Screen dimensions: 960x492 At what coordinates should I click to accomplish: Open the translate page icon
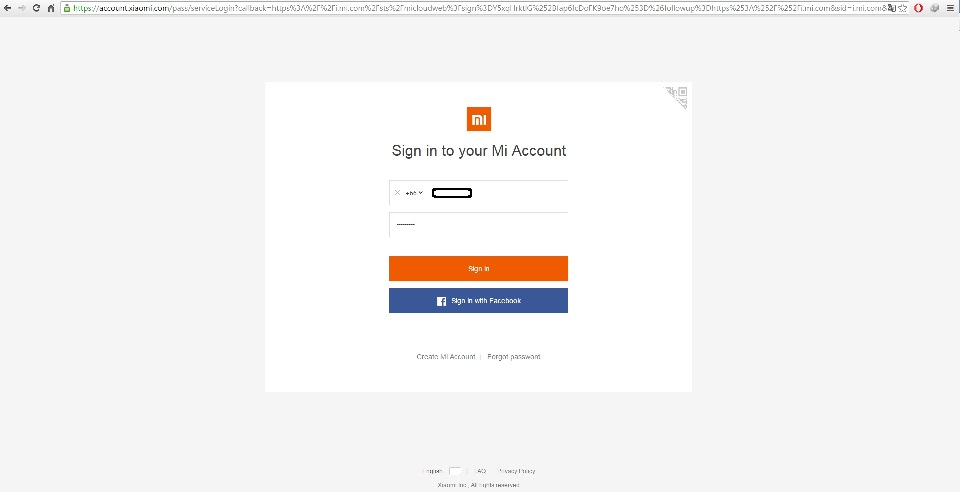[893, 8]
